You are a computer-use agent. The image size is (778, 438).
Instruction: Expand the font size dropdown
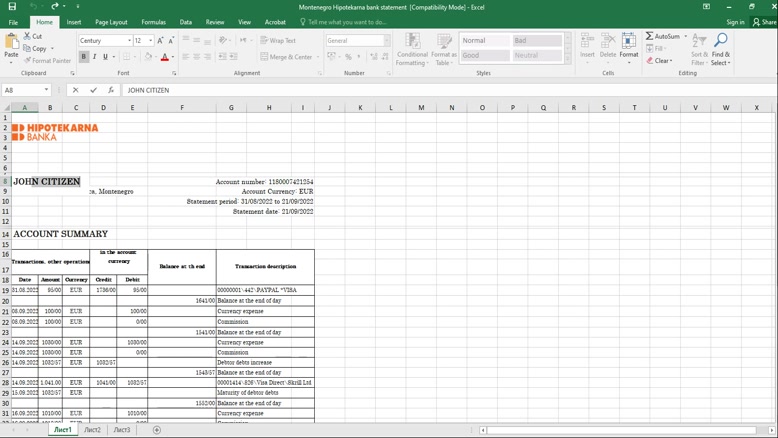(150, 41)
